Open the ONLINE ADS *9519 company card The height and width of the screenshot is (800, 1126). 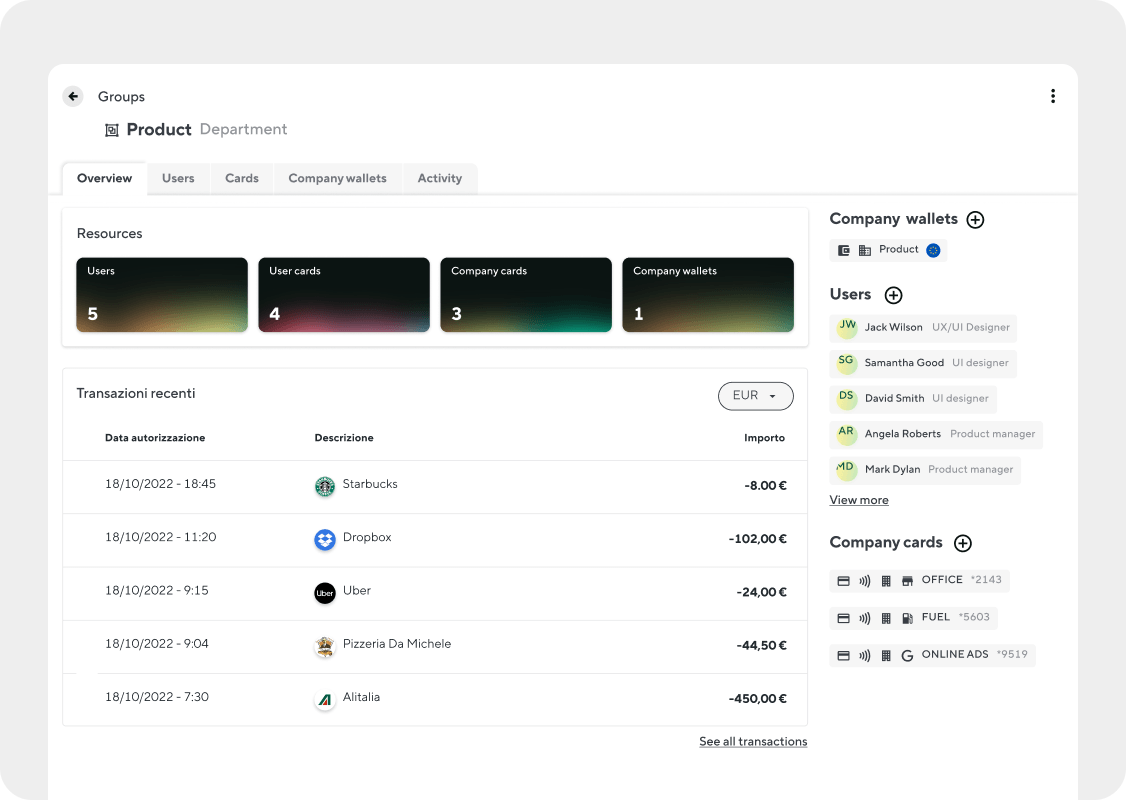click(933, 655)
